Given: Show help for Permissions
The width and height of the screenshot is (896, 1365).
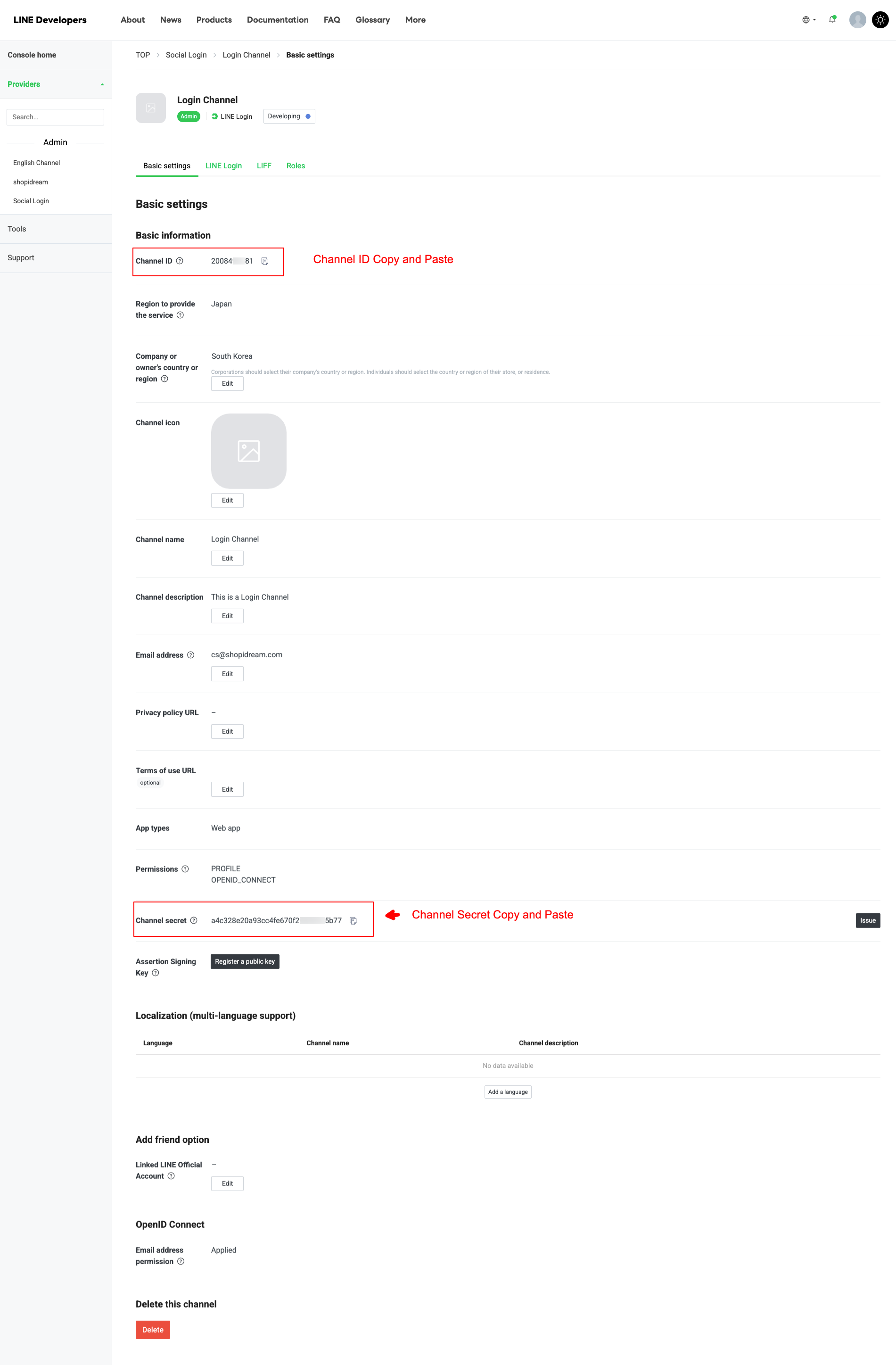Looking at the screenshot, I should (185, 869).
